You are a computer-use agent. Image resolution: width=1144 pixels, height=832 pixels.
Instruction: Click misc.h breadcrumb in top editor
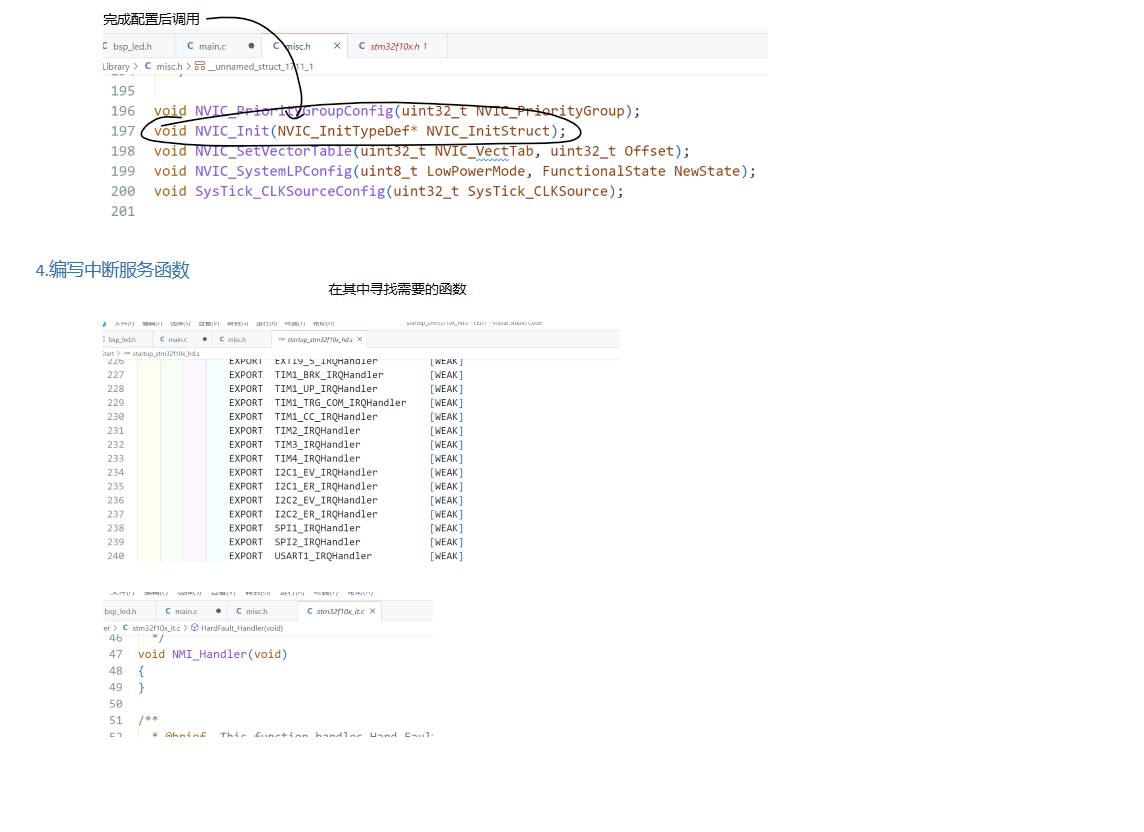click(169, 66)
